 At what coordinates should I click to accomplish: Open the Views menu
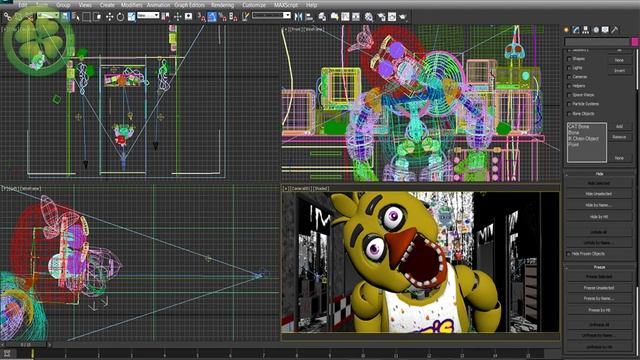(x=85, y=5)
